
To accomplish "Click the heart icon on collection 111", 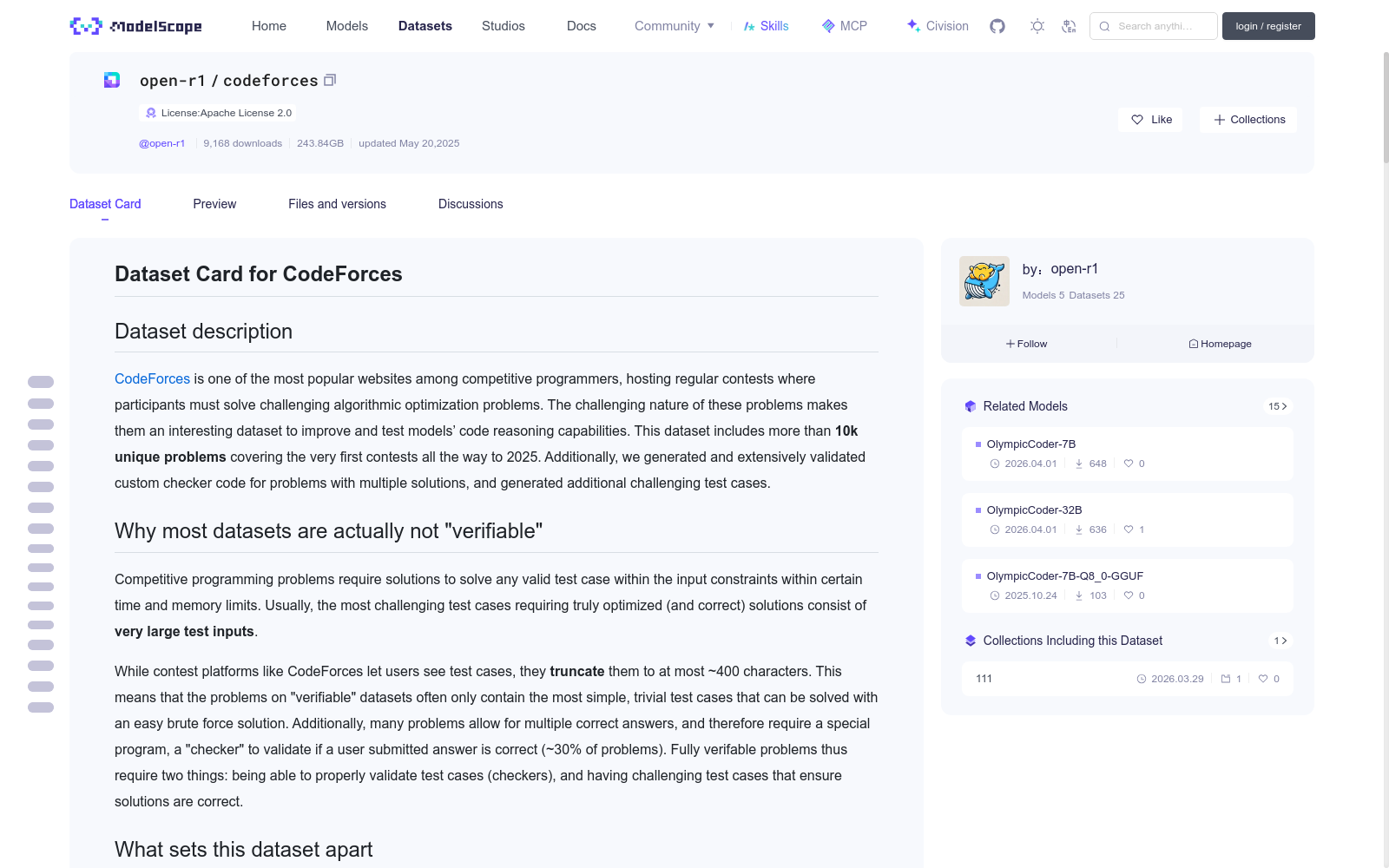I will [1263, 679].
